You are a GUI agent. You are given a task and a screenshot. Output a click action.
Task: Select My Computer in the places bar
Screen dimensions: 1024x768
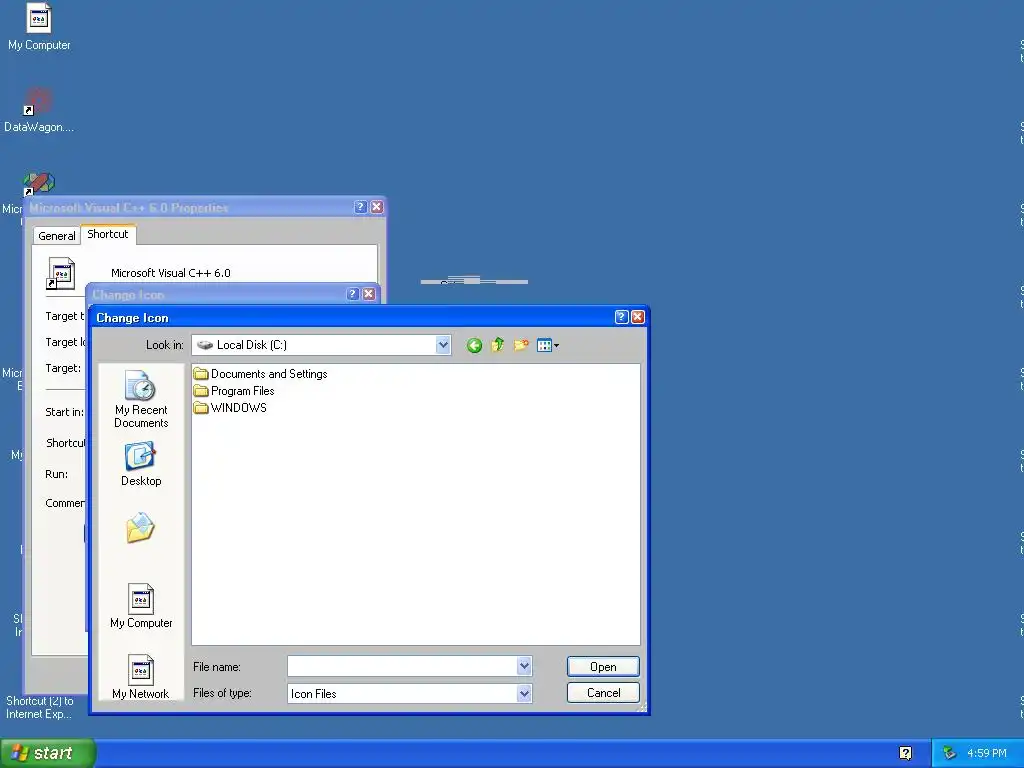141,606
